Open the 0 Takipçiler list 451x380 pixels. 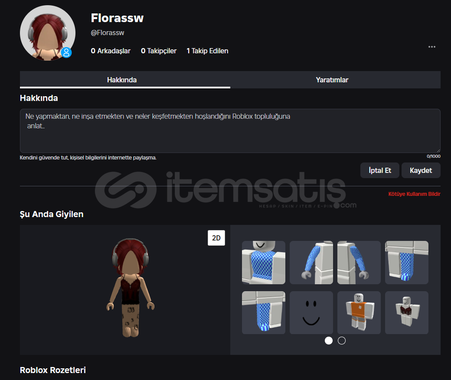click(158, 51)
